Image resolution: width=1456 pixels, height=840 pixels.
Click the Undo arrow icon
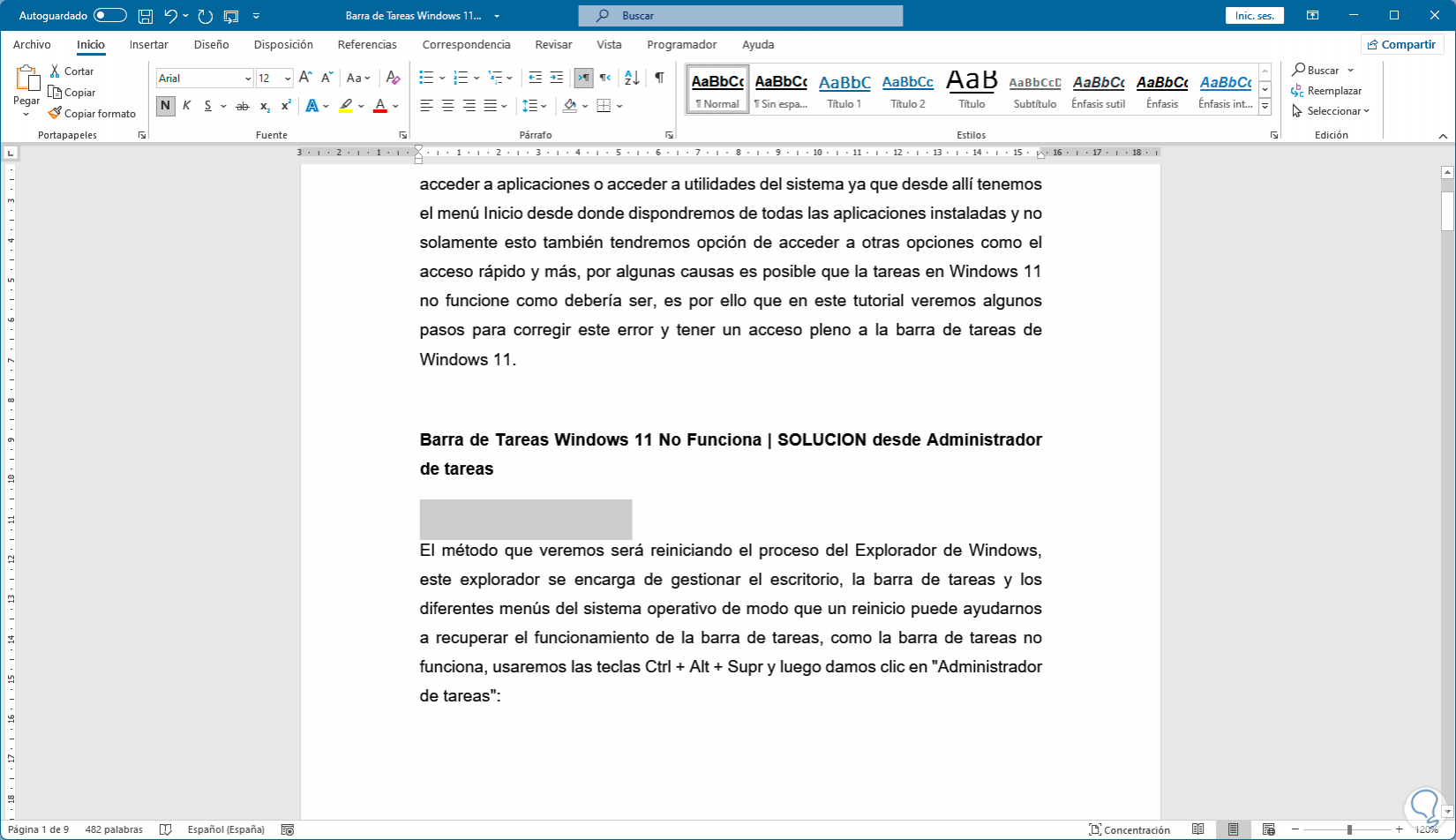pyautogui.click(x=171, y=16)
